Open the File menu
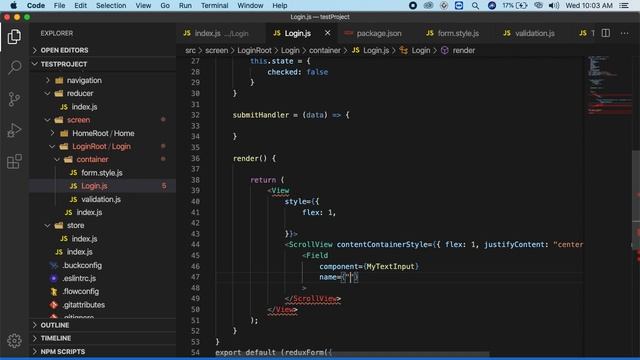The image size is (640, 360). click(60, 5)
